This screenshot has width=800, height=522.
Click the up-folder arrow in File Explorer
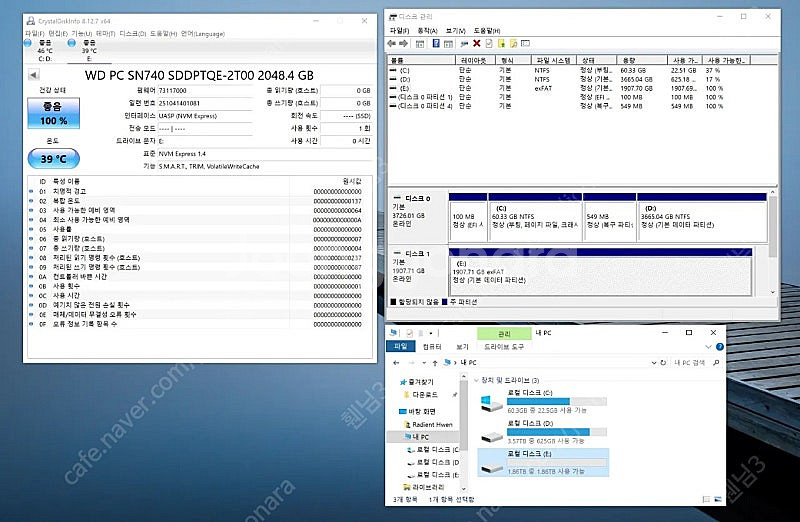[435, 363]
